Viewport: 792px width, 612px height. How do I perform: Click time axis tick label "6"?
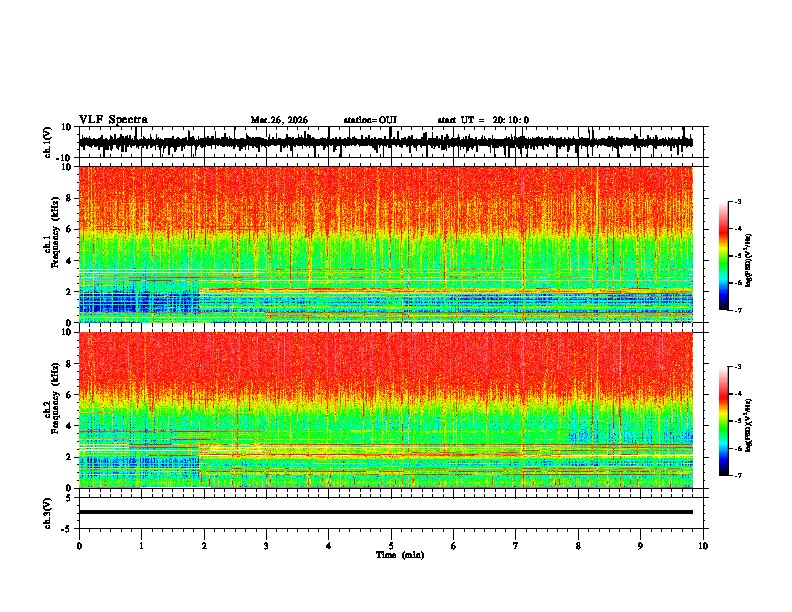click(x=454, y=546)
